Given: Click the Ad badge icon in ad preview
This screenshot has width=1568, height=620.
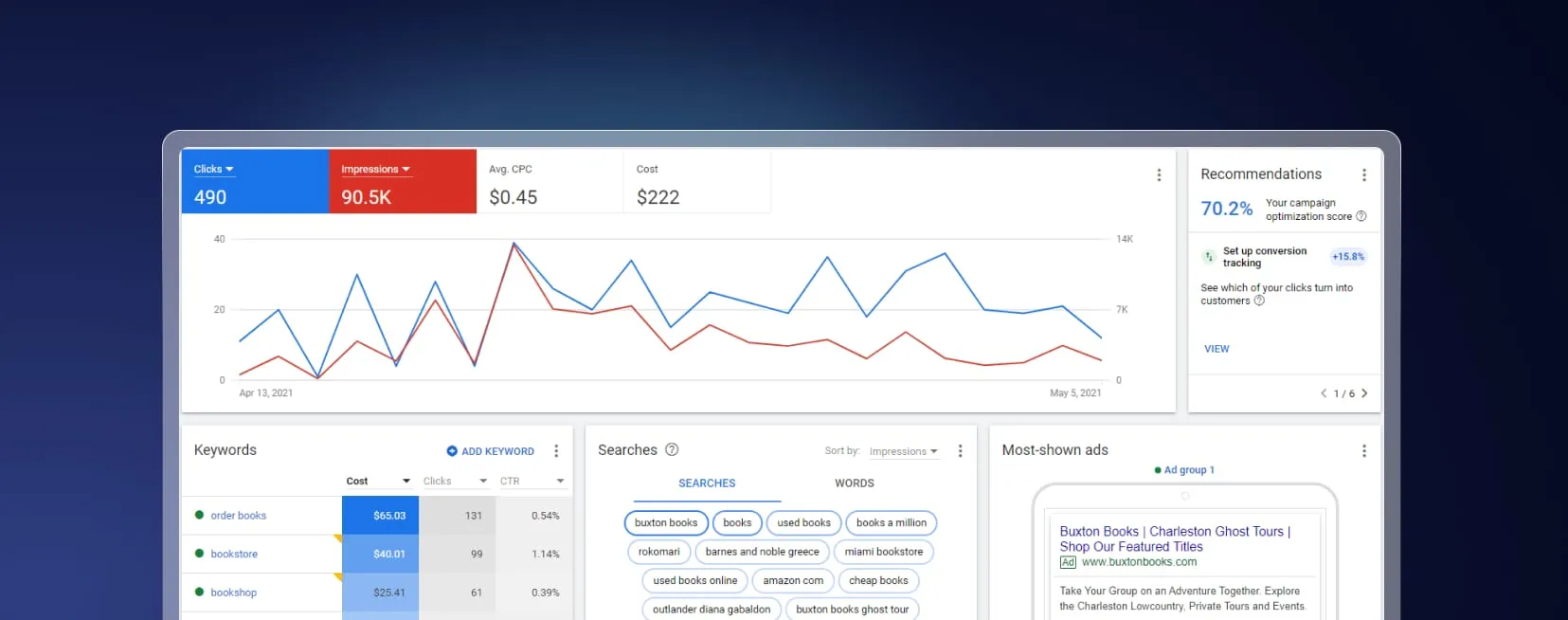Looking at the screenshot, I should pos(1068,562).
